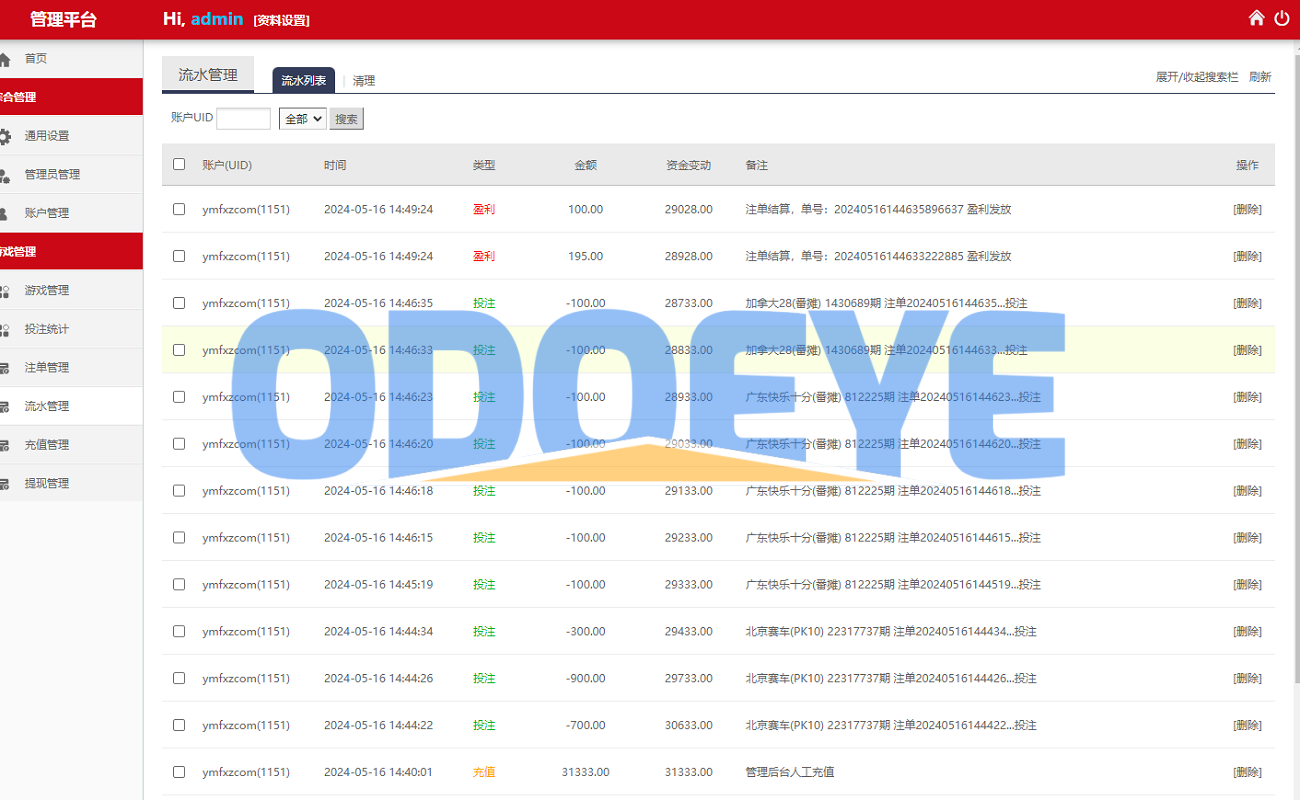
Task: Click the 账户(UID) column header
Action: [227, 165]
